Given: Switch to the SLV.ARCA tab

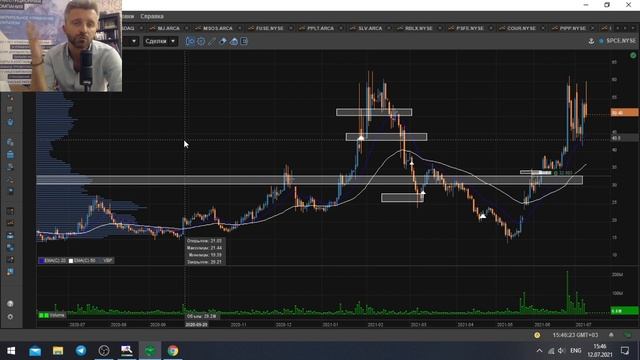Looking at the screenshot, I should (370, 28).
